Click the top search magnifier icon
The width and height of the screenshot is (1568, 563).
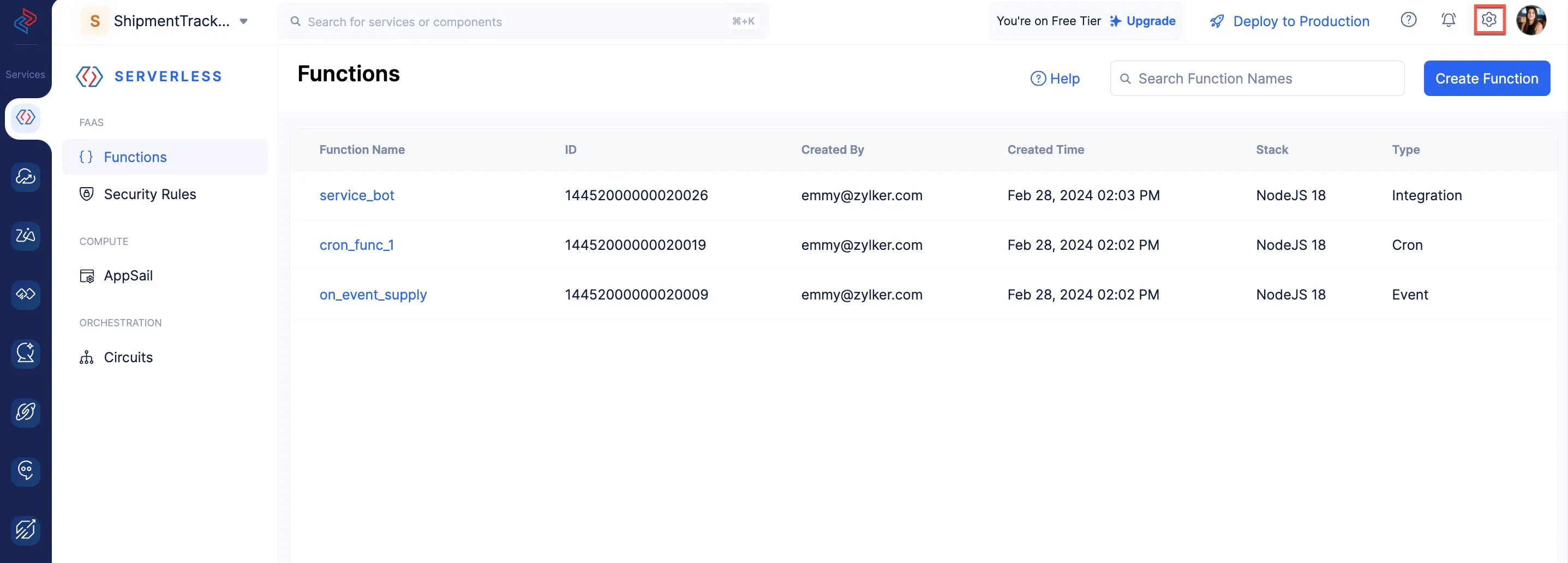(x=295, y=21)
